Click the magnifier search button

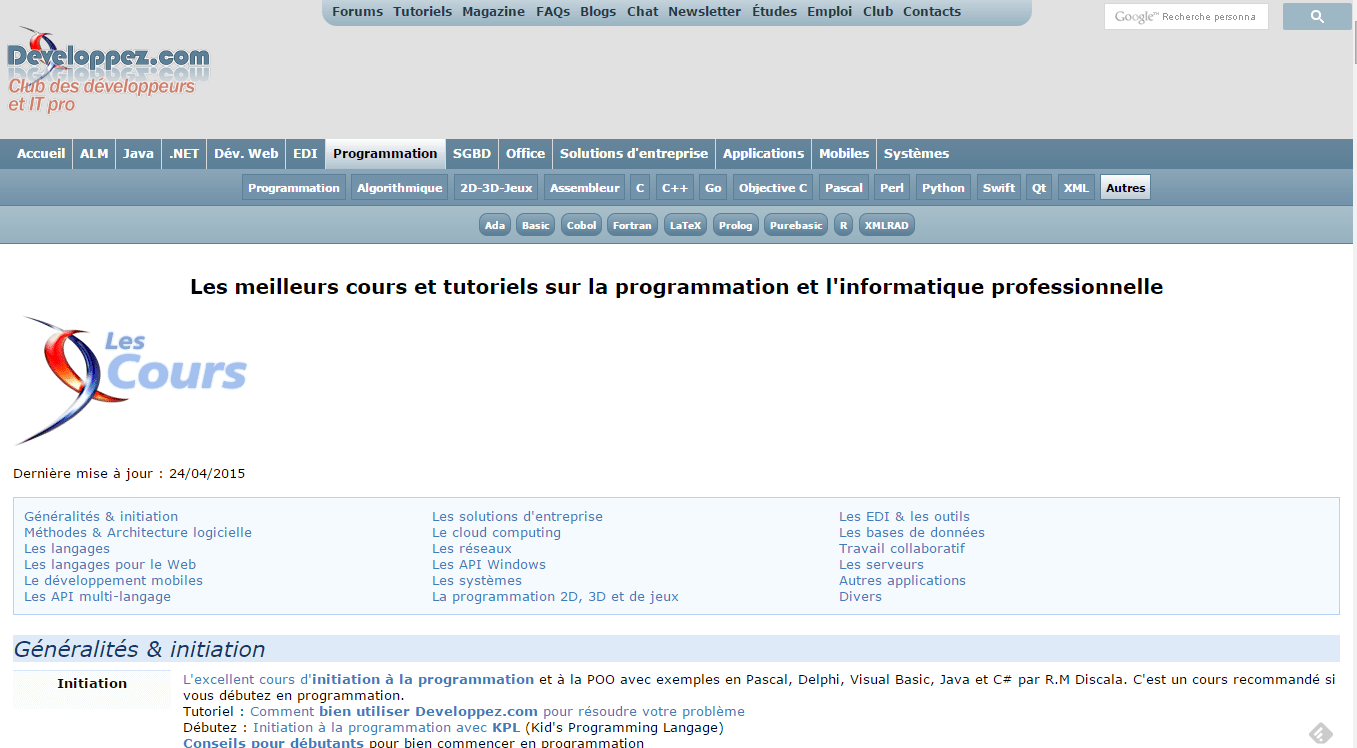(x=1316, y=17)
